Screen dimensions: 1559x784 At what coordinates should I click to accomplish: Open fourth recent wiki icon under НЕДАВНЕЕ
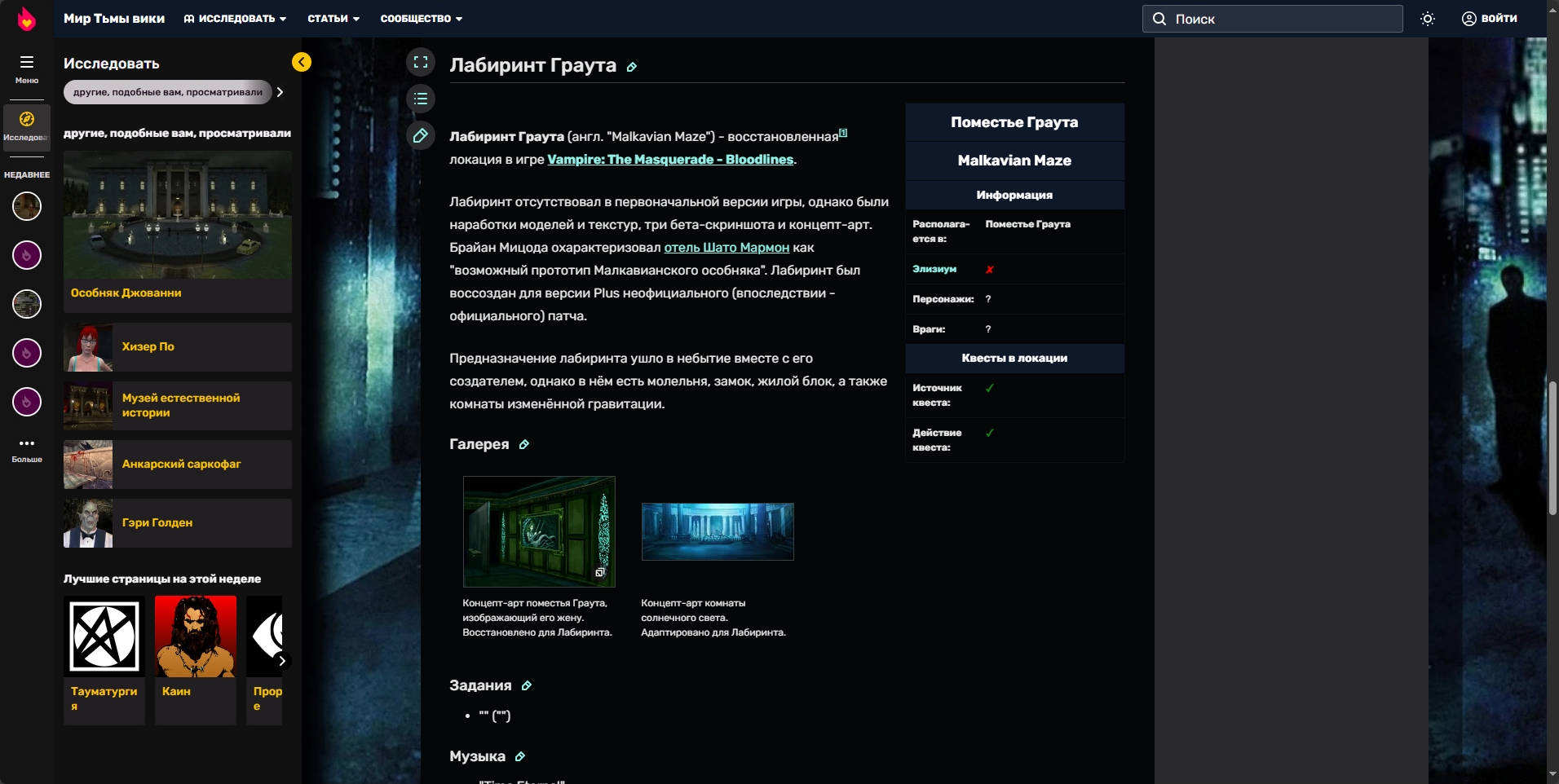(x=27, y=353)
